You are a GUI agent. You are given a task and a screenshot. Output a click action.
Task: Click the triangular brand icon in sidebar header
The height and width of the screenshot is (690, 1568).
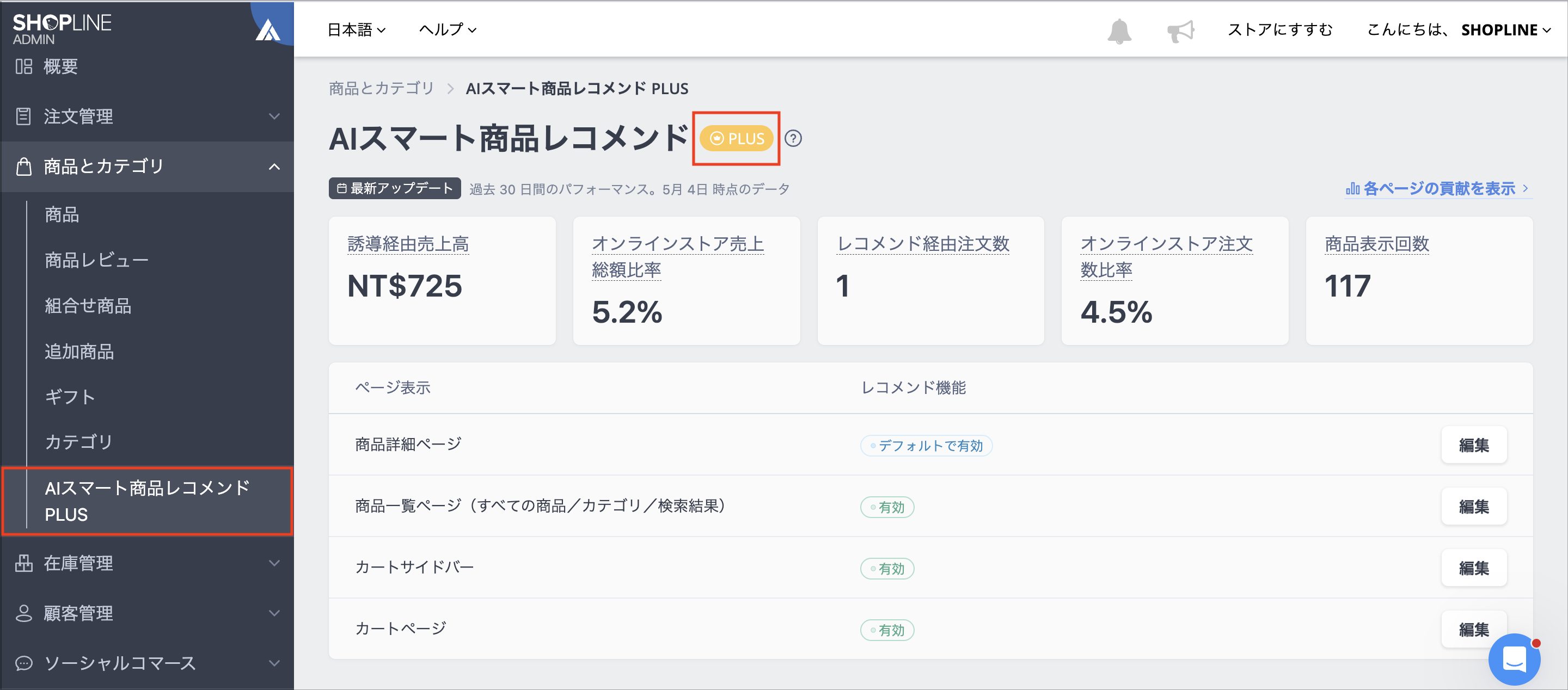point(267,29)
